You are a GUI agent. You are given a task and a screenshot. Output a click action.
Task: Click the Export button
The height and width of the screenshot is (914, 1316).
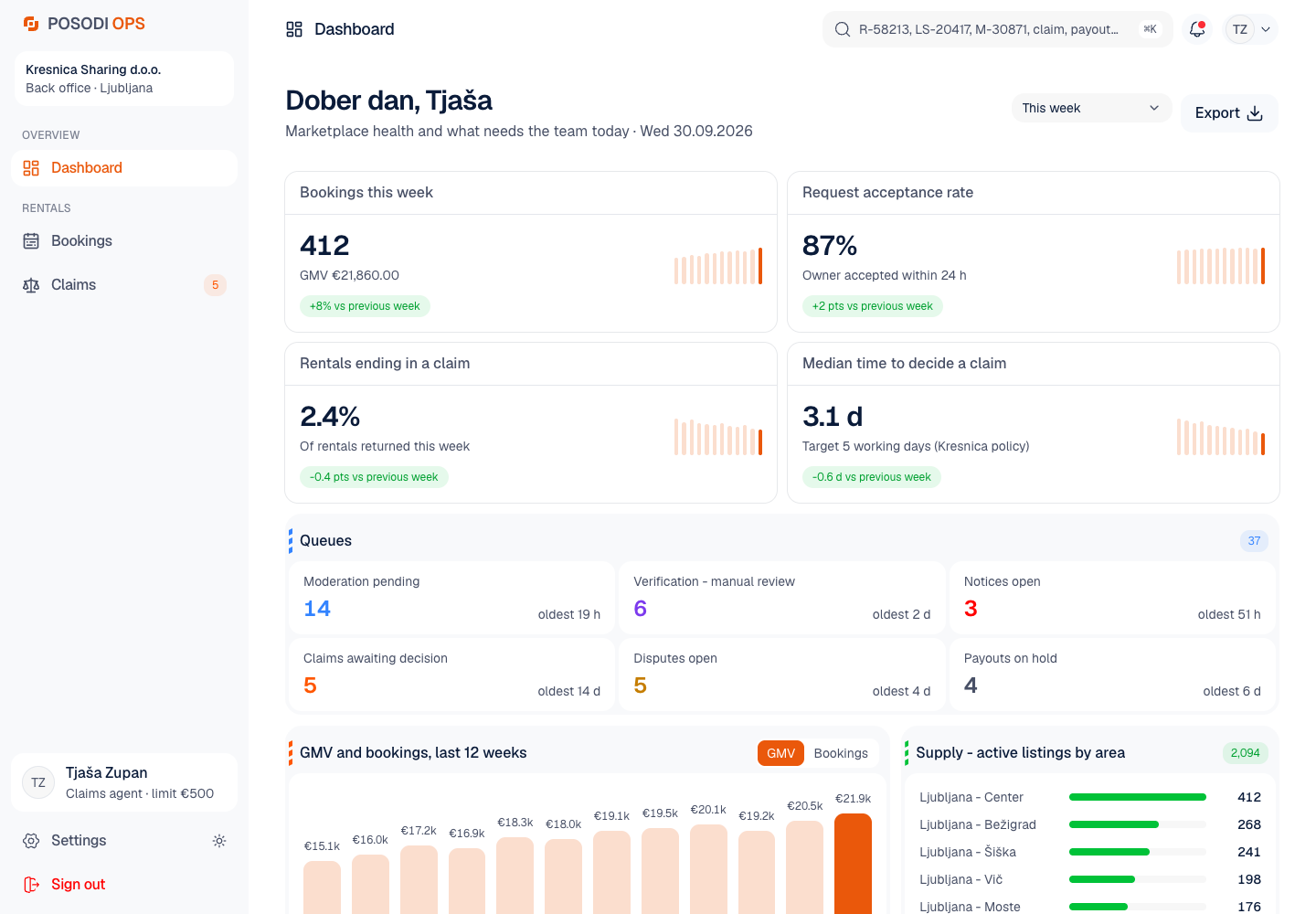(x=1229, y=113)
